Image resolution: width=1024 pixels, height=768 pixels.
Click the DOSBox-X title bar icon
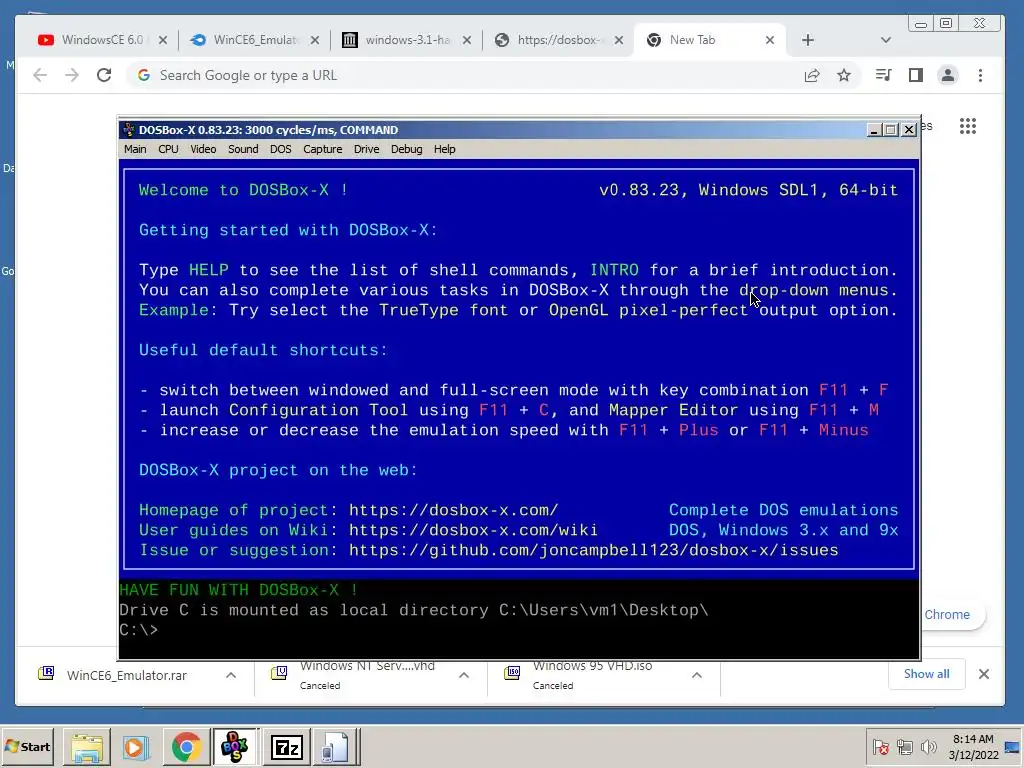pos(129,129)
